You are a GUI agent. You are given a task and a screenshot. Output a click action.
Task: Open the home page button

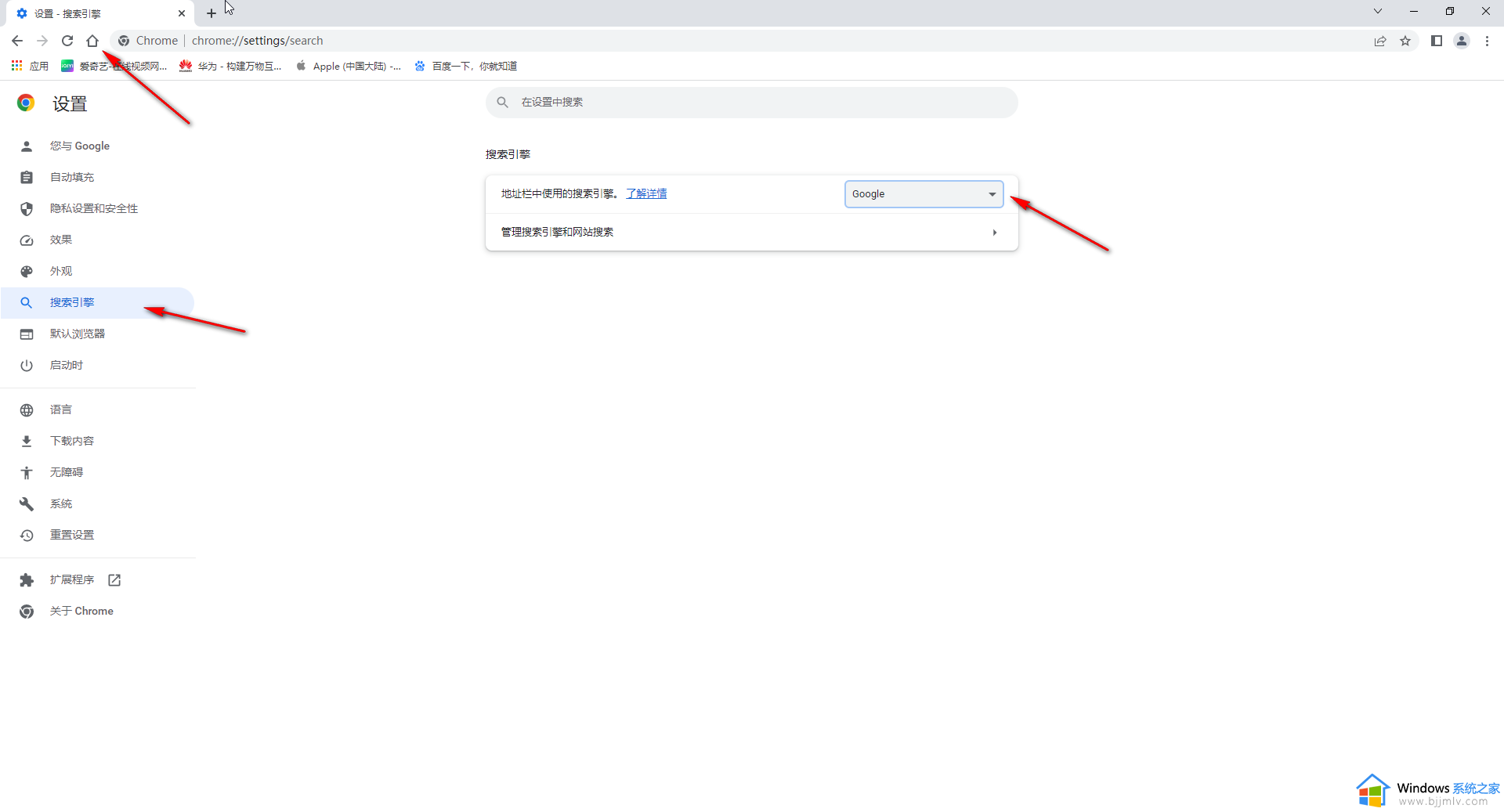click(92, 41)
